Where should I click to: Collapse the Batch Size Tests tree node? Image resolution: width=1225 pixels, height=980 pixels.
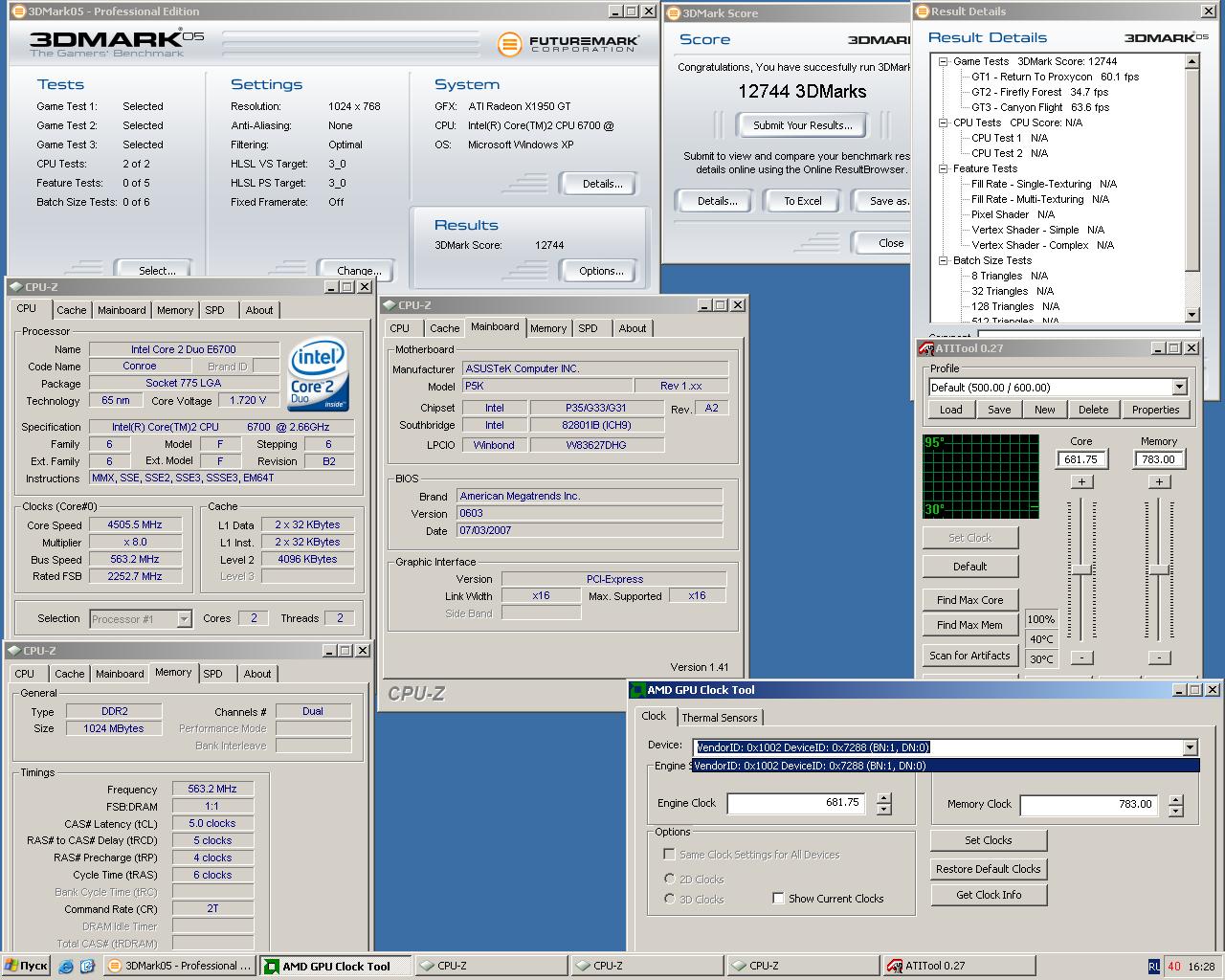point(944,260)
